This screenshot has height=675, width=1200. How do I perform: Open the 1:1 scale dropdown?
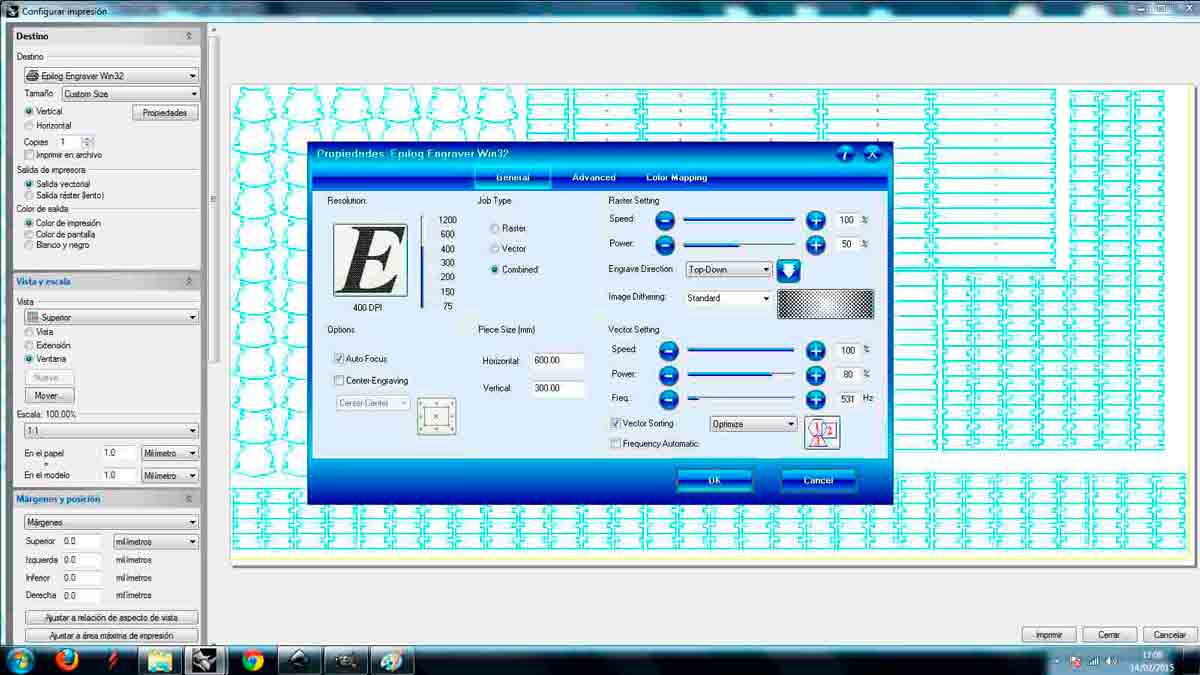[x=111, y=431]
